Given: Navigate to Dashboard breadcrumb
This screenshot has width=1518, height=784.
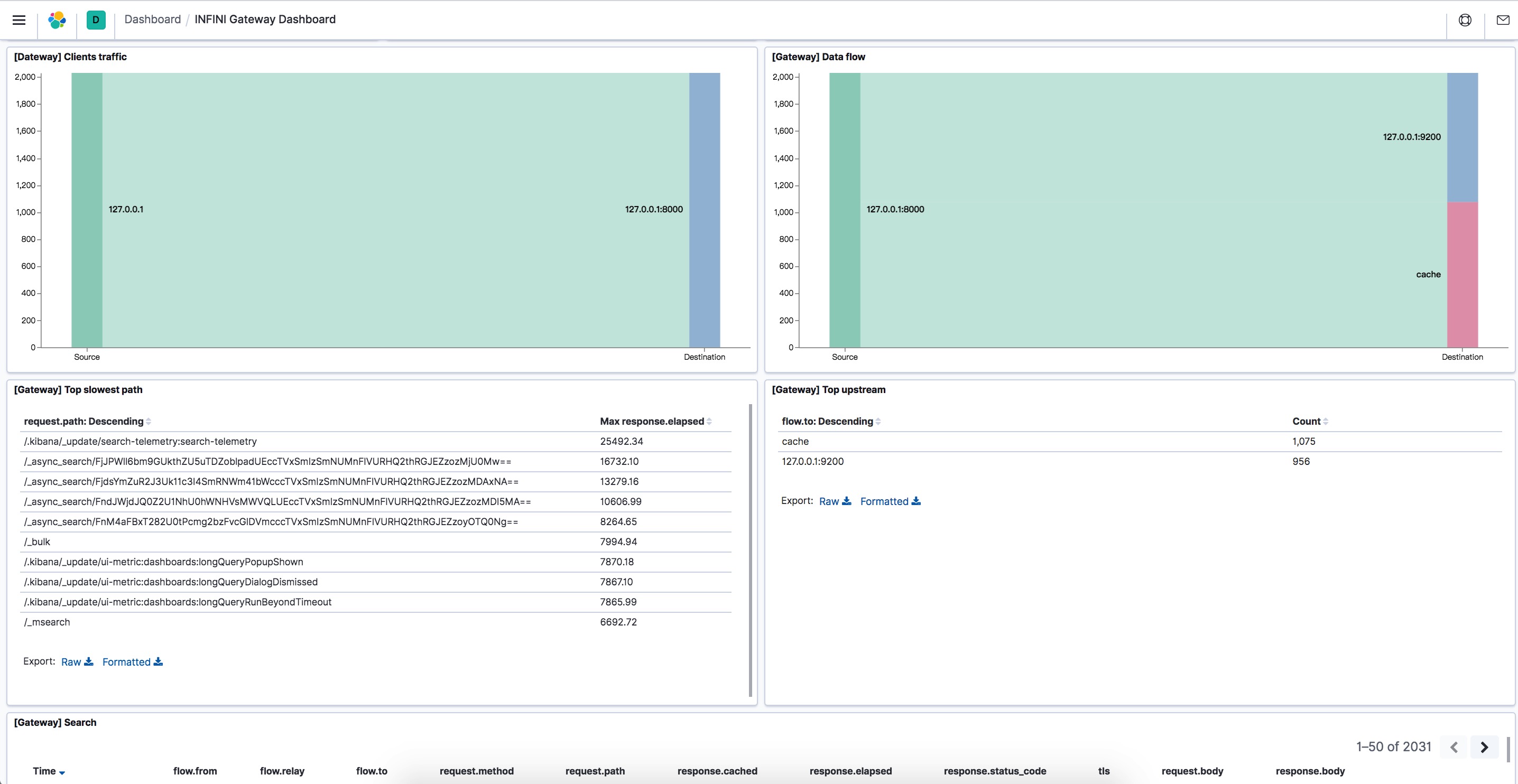Looking at the screenshot, I should click(153, 20).
